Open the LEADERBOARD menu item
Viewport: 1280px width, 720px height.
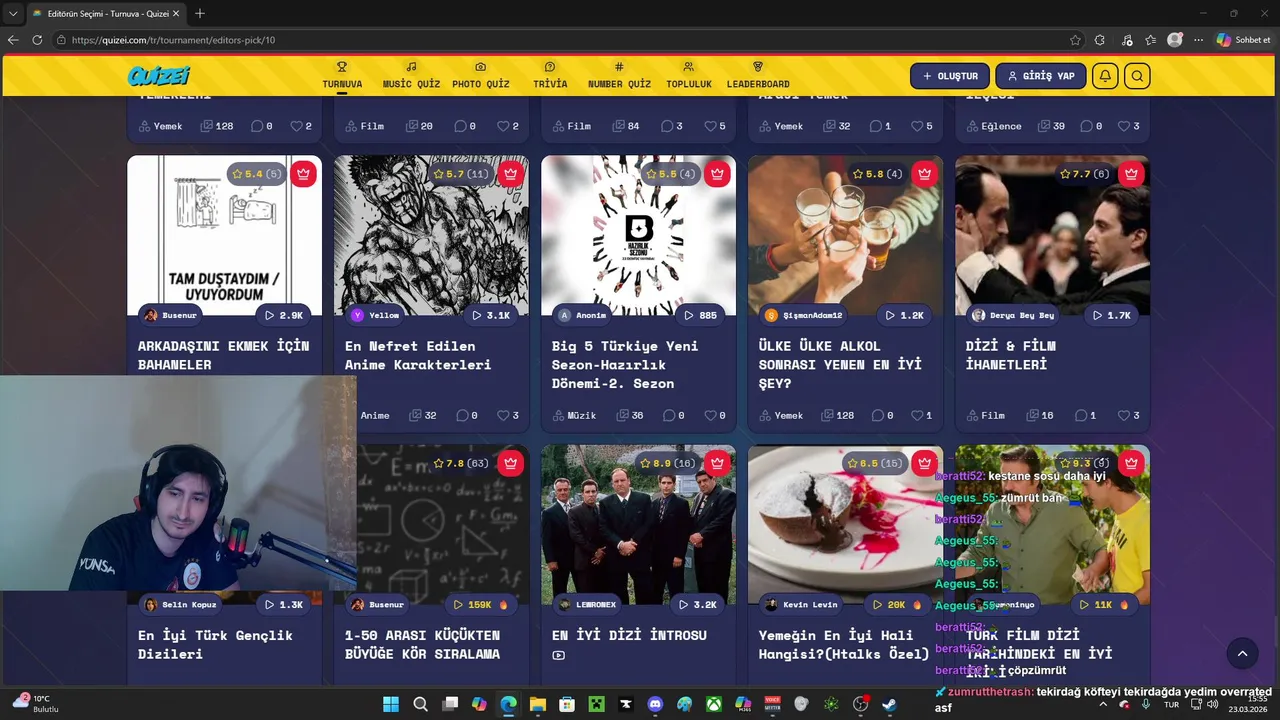(758, 76)
